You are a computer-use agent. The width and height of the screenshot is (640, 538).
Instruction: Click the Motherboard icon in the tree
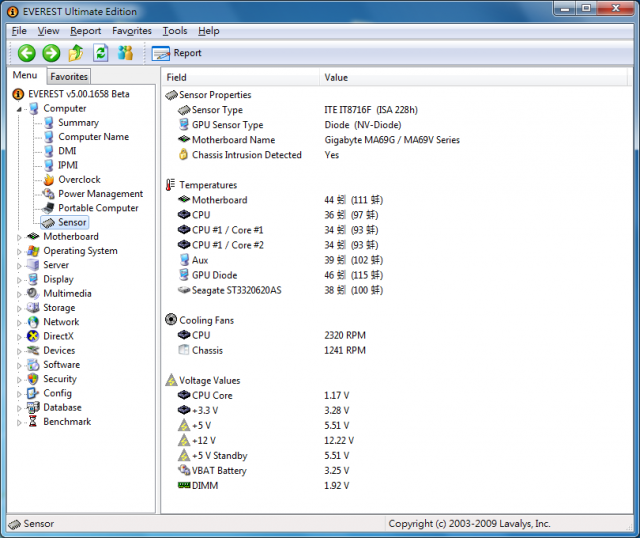(33, 236)
